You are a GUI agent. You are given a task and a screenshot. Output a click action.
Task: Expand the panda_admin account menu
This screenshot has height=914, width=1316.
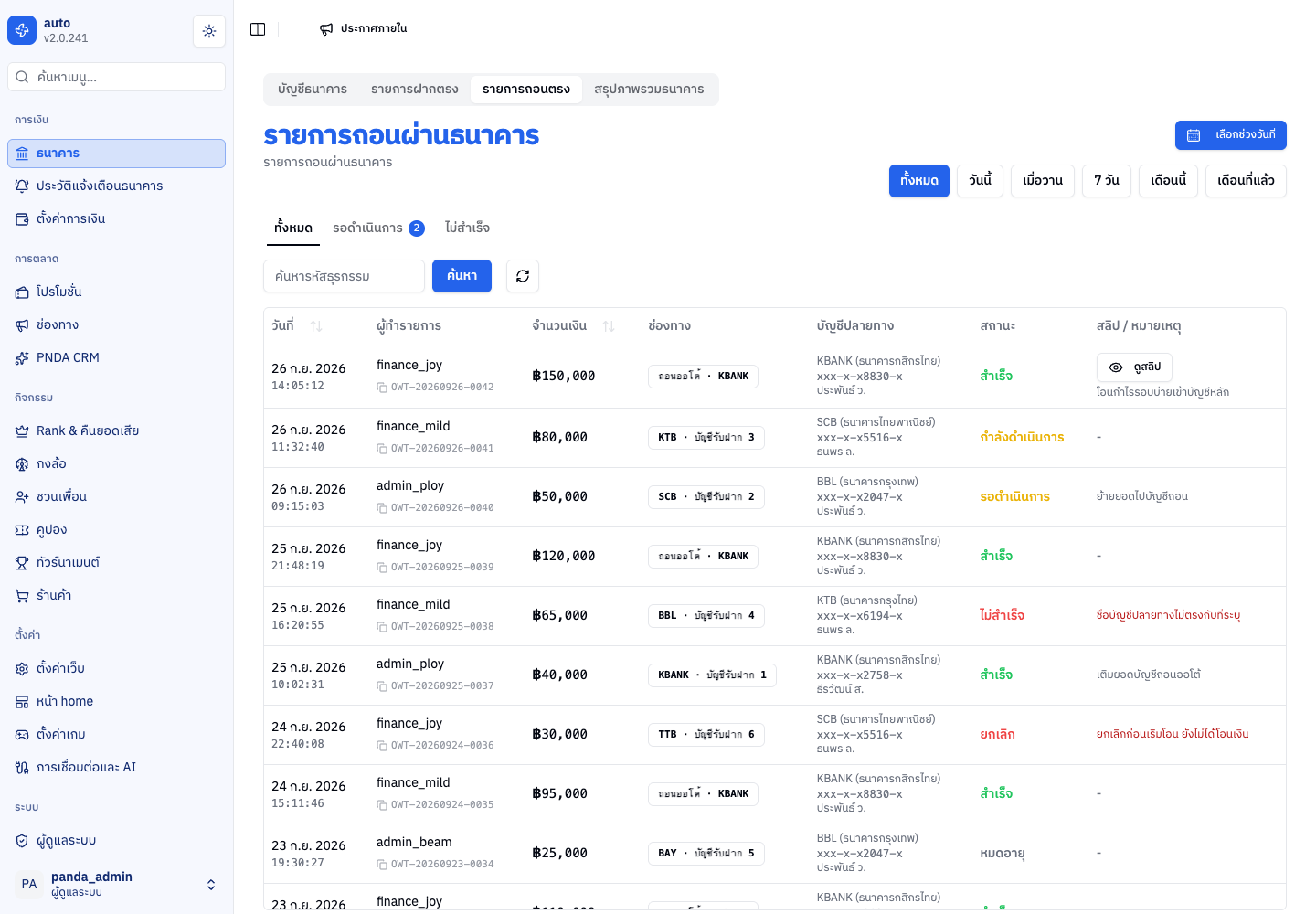[x=116, y=884]
